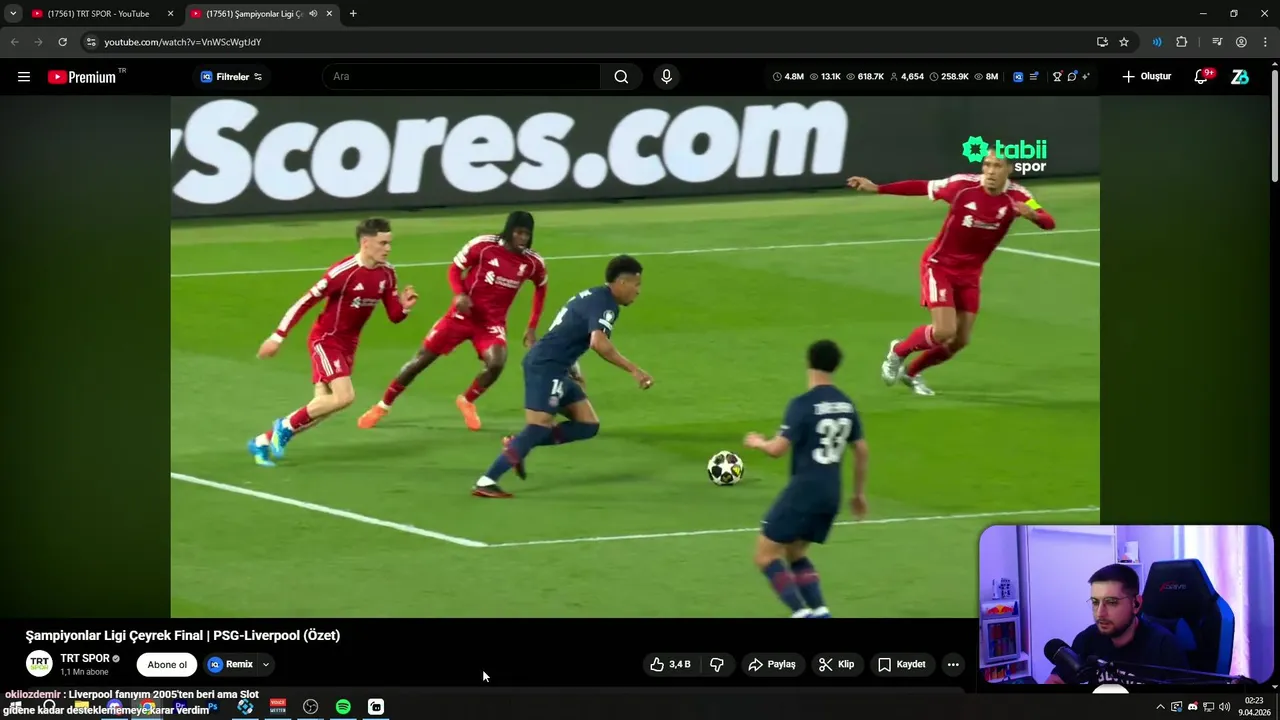Viewport: 1280px width, 720px height.
Task: Close the TRT SPOR - YouTube tab
Action: tap(170, 14)
